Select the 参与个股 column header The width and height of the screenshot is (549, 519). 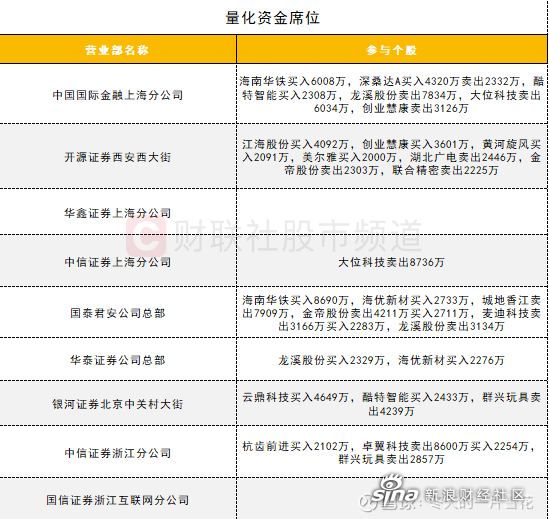point(392,49)
